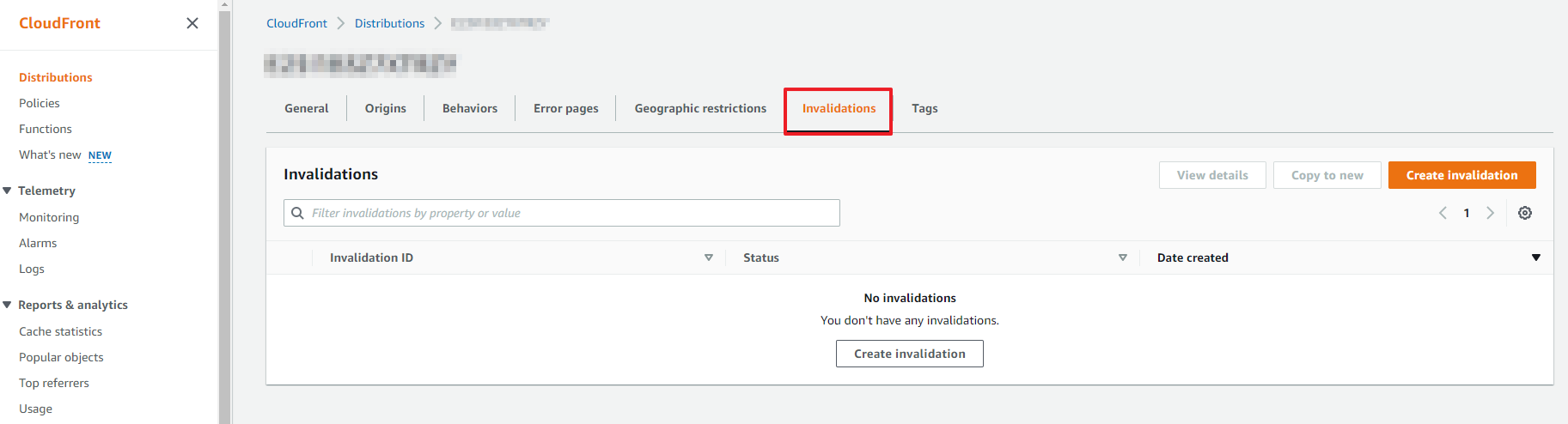Open Monitoring under Telemetry
This screenshot has width=1568, height=424.
(x=49, y=217)
